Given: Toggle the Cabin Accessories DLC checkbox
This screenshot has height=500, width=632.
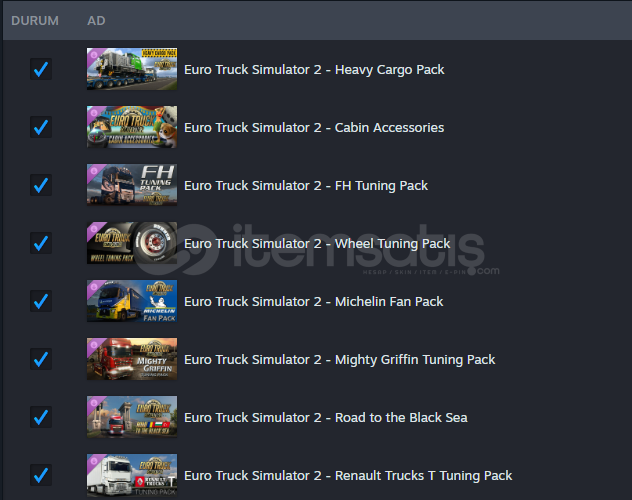Looking at the screenshot, I should (41, 127).
